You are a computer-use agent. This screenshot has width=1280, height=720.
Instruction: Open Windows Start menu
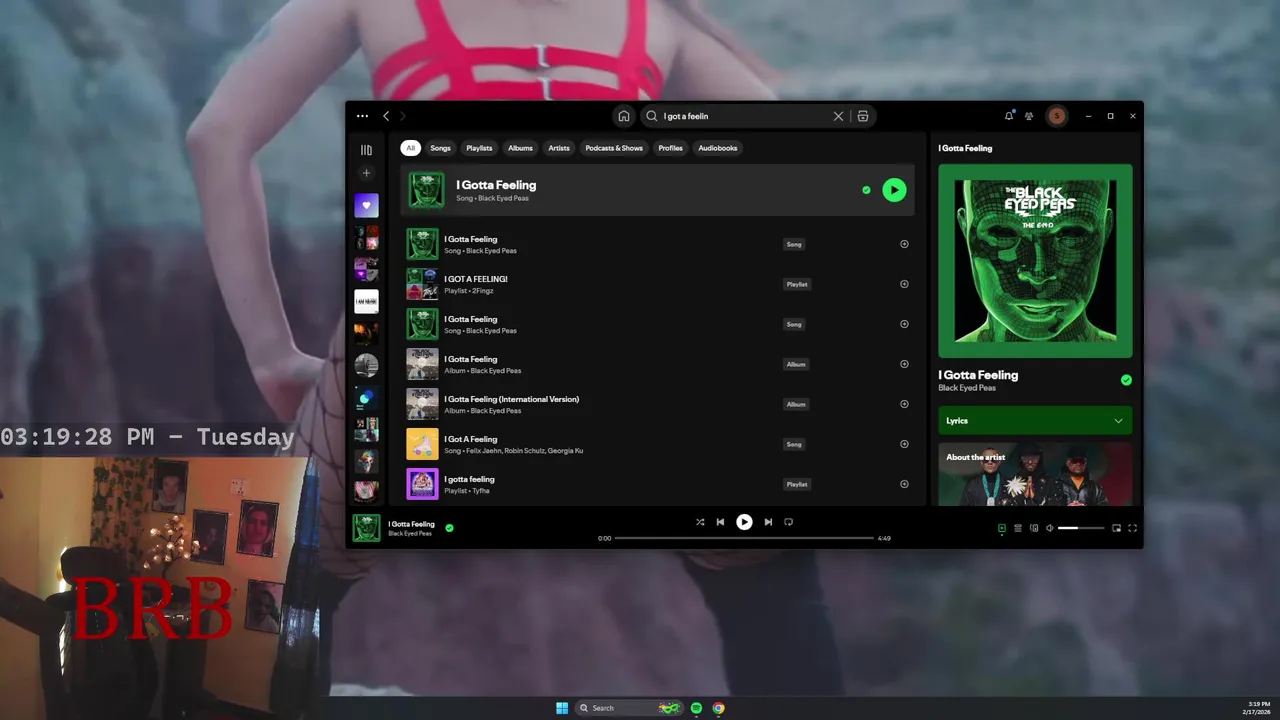pos(562,708)
